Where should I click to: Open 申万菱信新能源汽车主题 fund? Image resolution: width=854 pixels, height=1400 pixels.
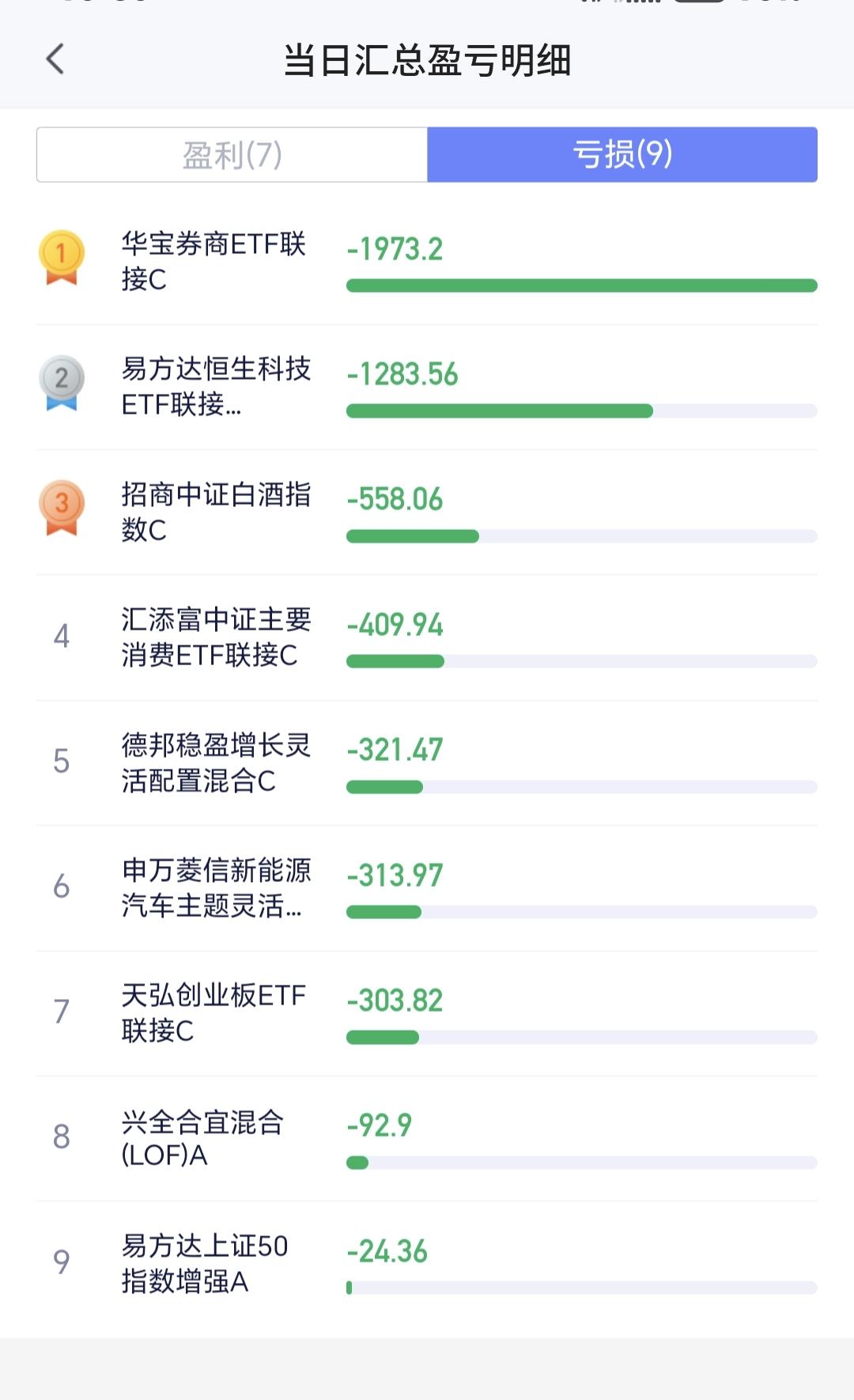(x=427, y=887)
